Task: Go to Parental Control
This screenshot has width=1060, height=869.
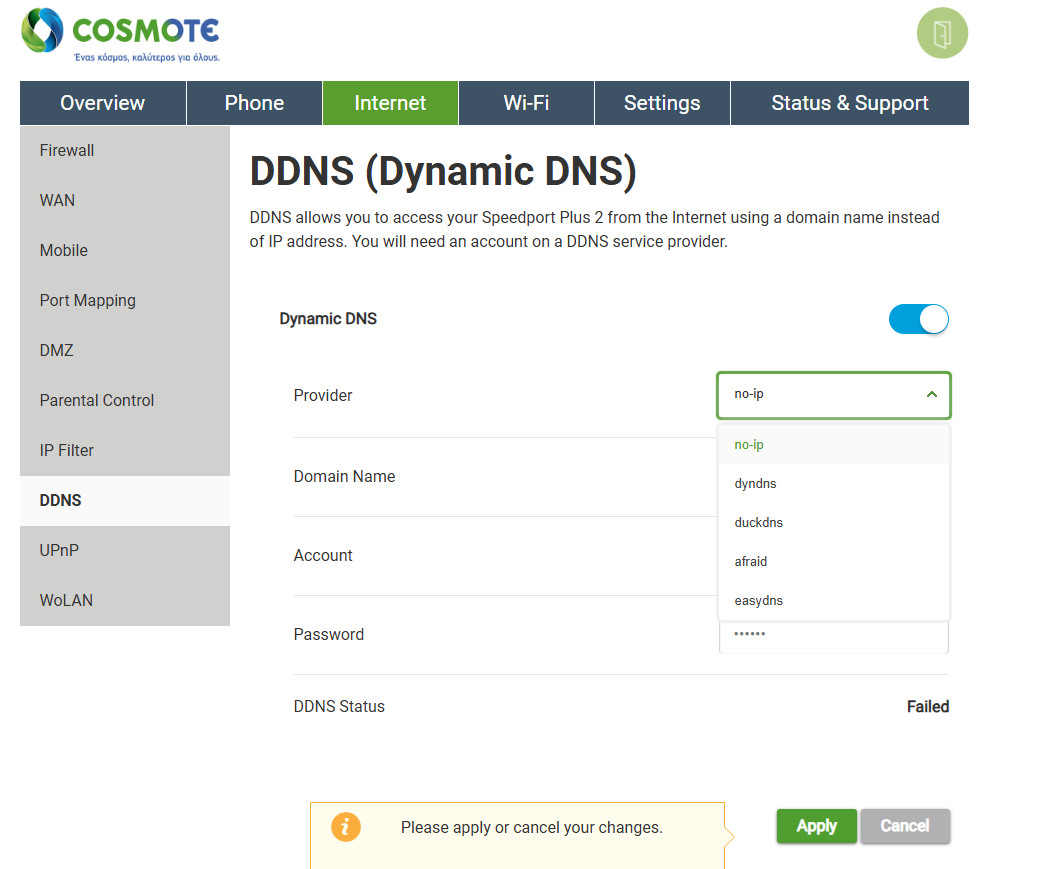Action: click(x=125, y=400)
